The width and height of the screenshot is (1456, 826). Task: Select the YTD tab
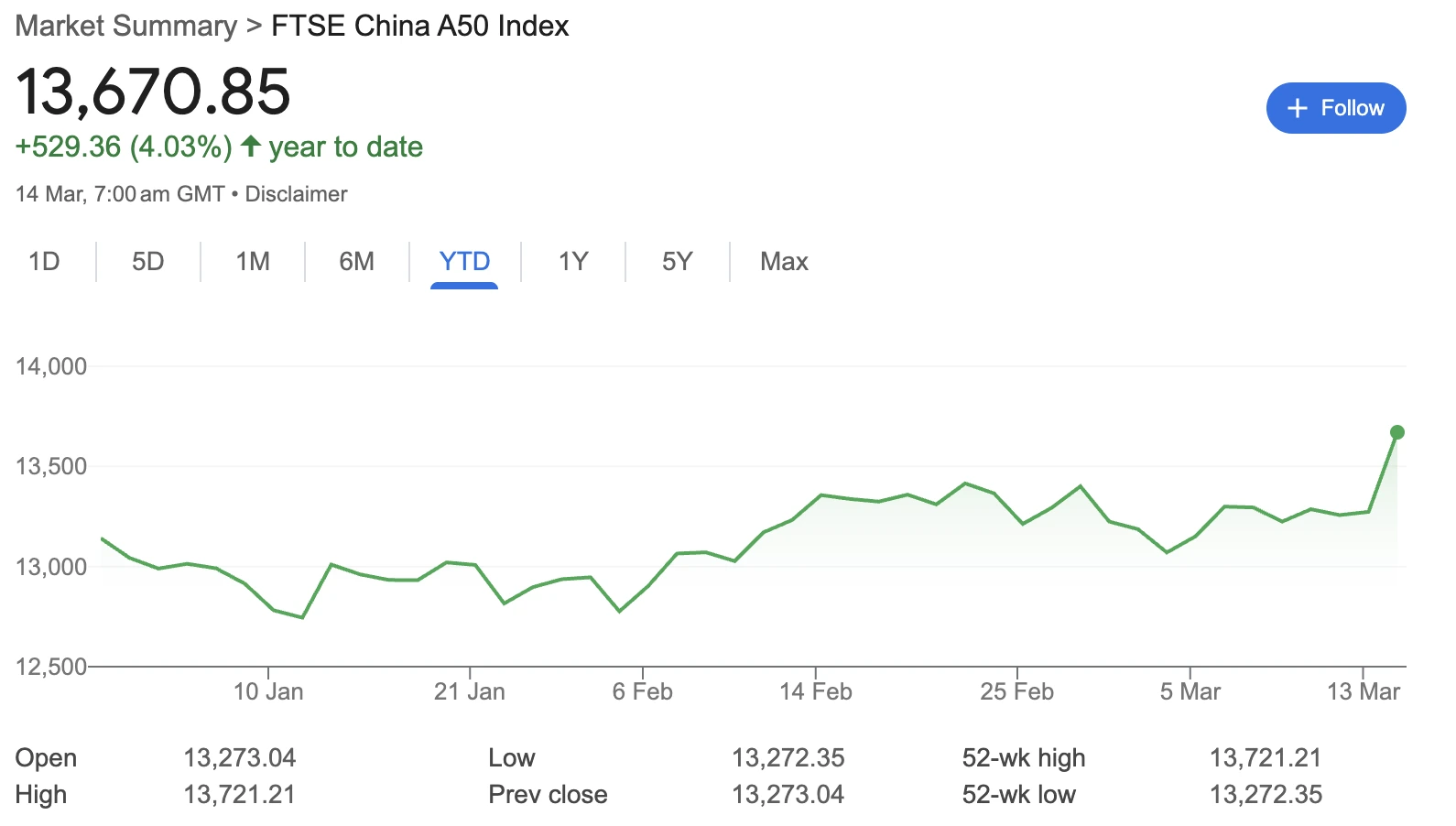464,262
